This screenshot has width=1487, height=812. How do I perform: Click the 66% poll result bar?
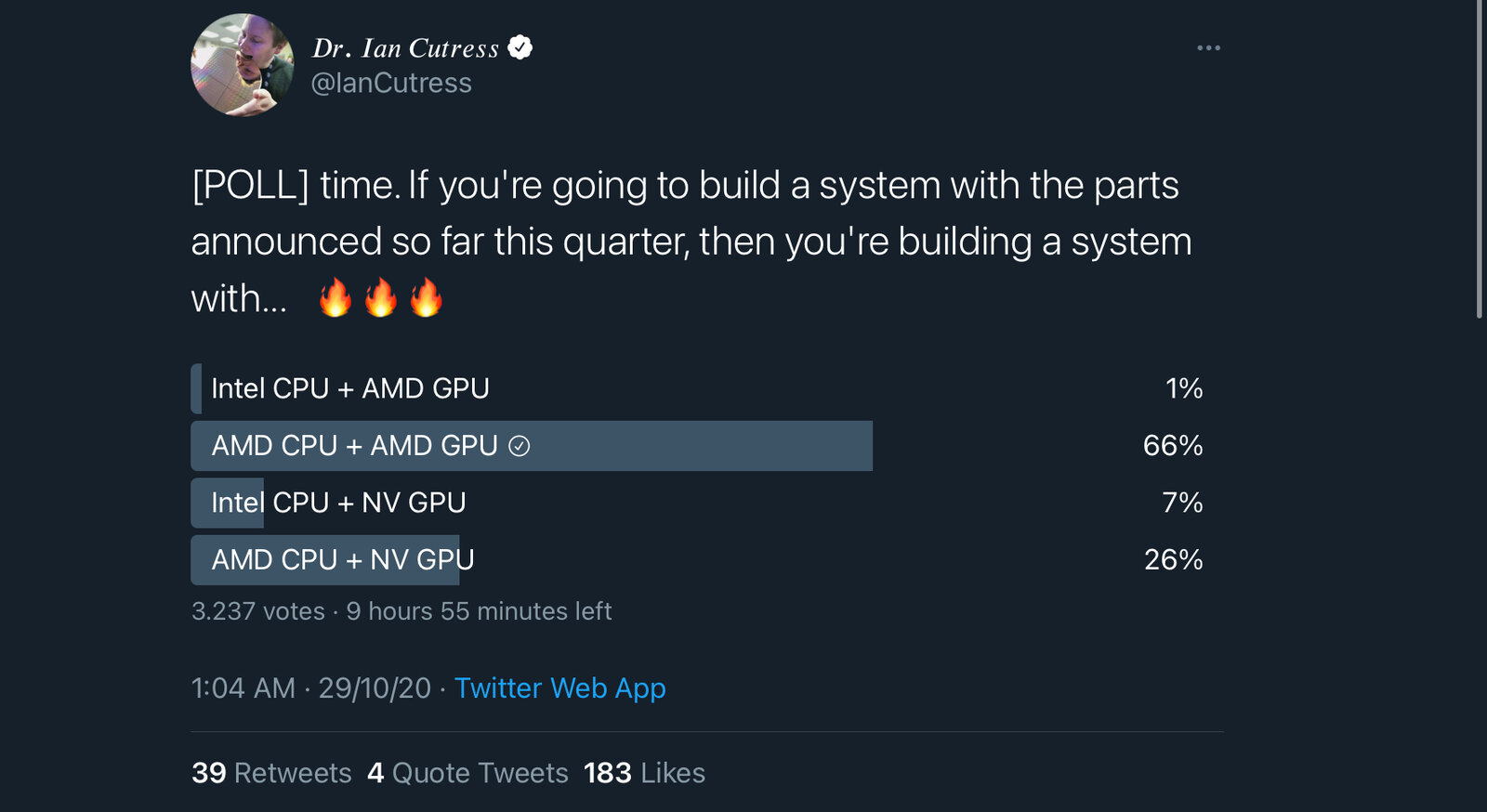532,446
